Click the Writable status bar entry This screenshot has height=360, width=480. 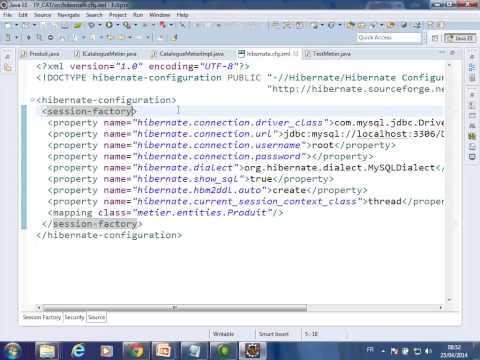pos(223,334)
